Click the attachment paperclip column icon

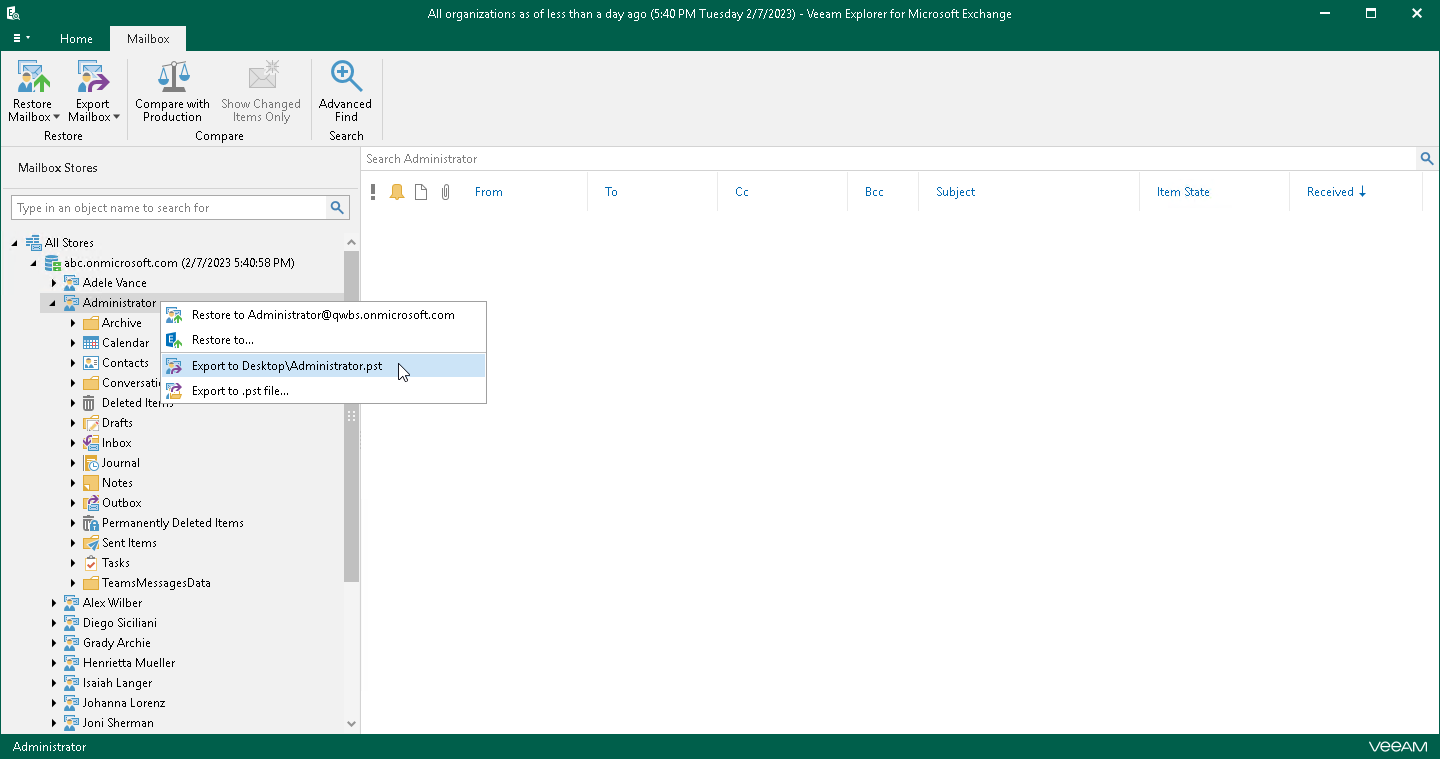click(x=444, y=191)
